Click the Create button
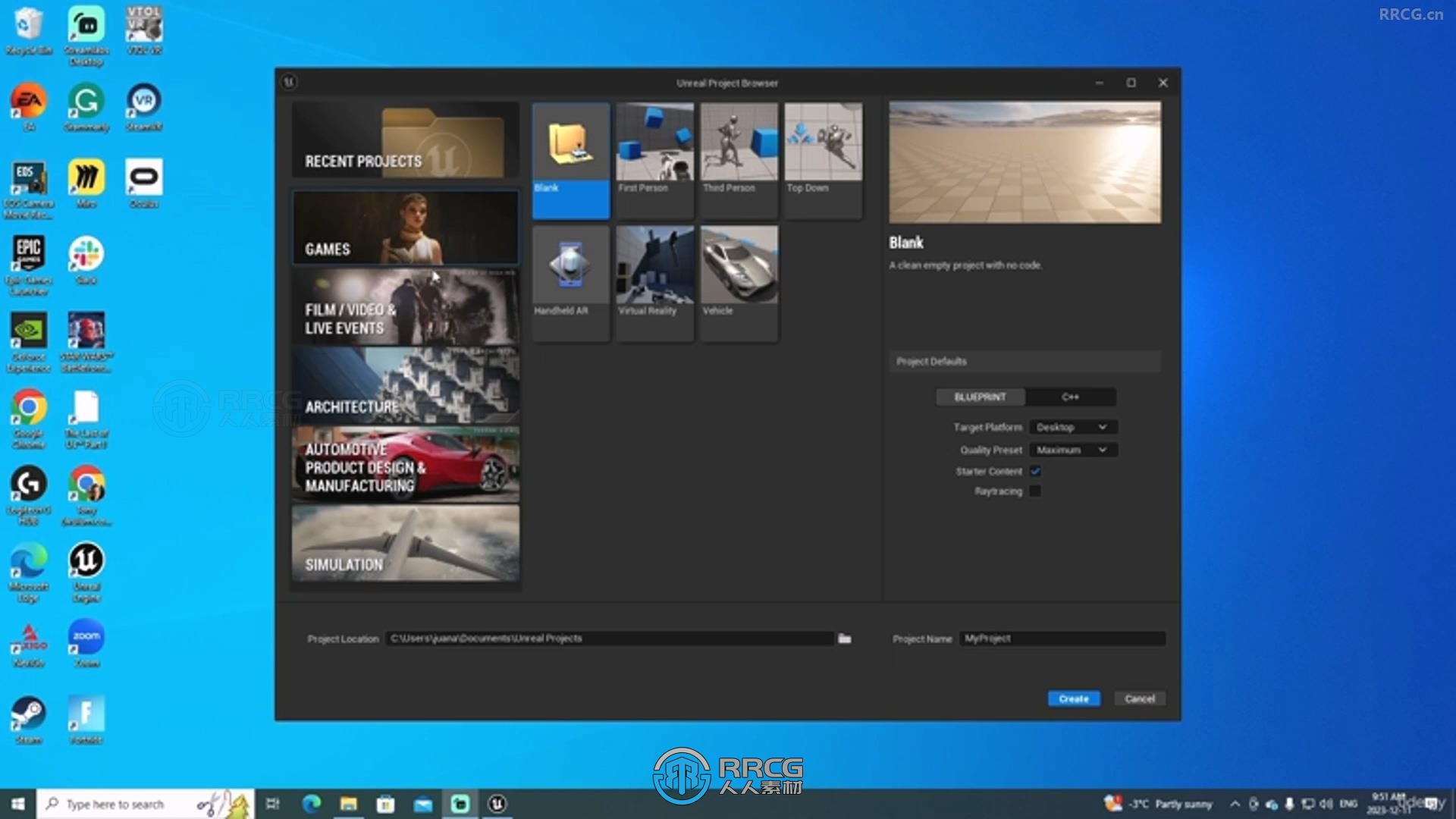Viewport: 1456px width, 819px height. (x=1074, y=698)
